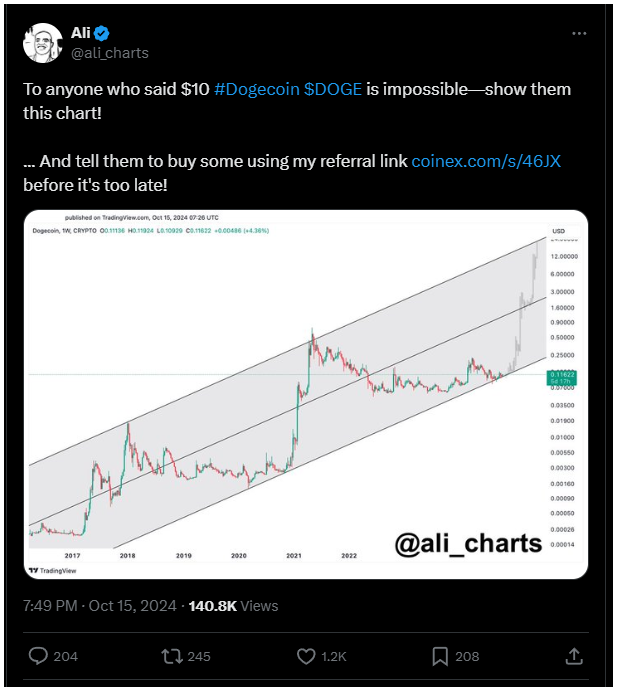Open Ali's profile avatar picture
This screenshot has height=691, width=617.
[42, 43]
